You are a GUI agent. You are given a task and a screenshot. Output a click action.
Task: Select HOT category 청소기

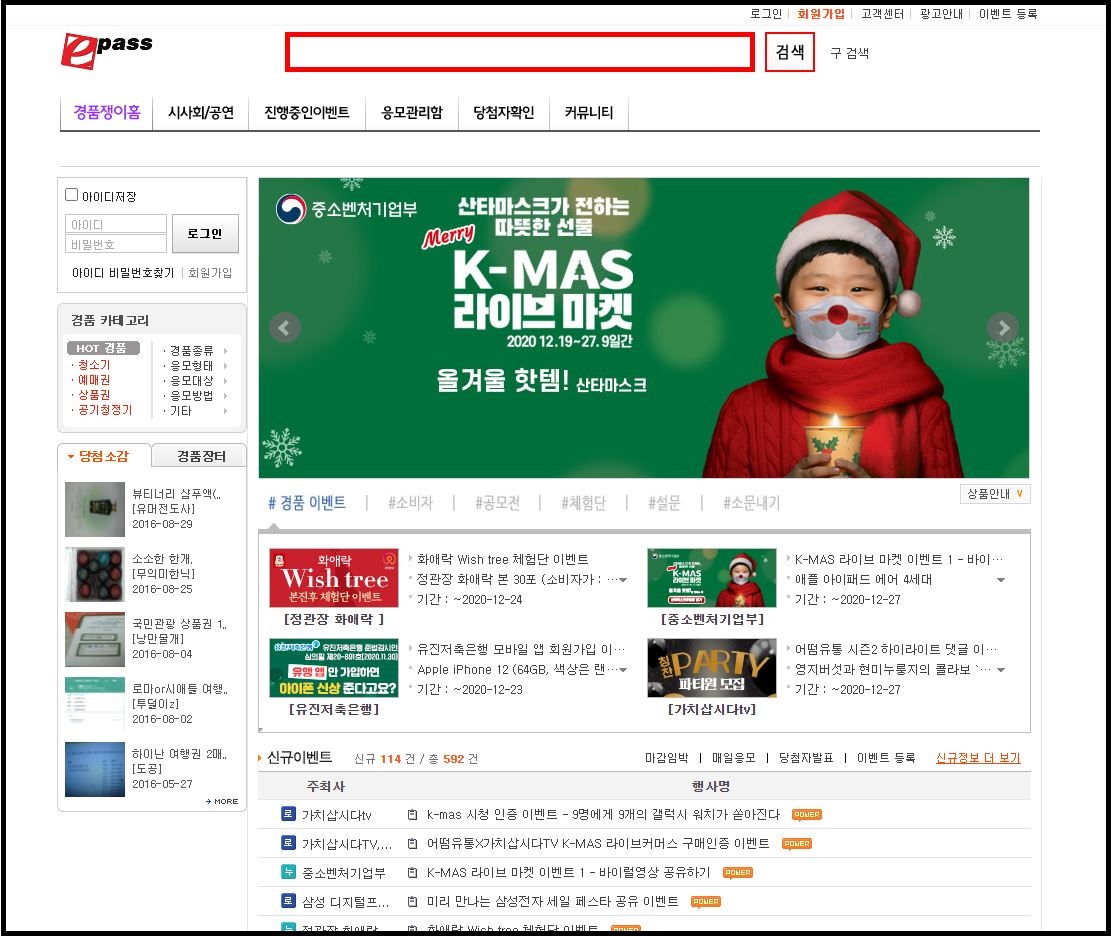(94, 365)
